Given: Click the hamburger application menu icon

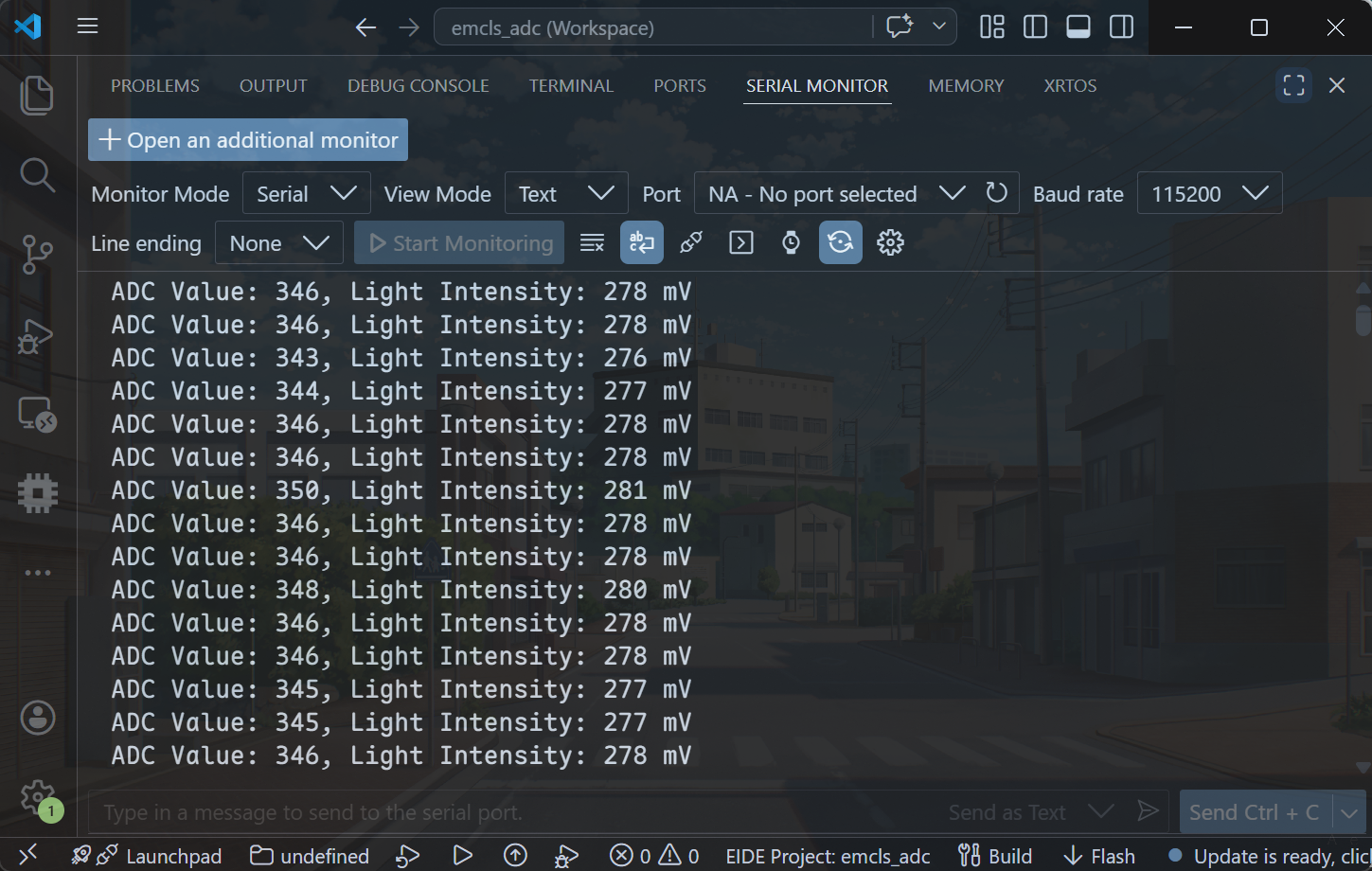Looking at the screenshot, I should coord(88,27).
